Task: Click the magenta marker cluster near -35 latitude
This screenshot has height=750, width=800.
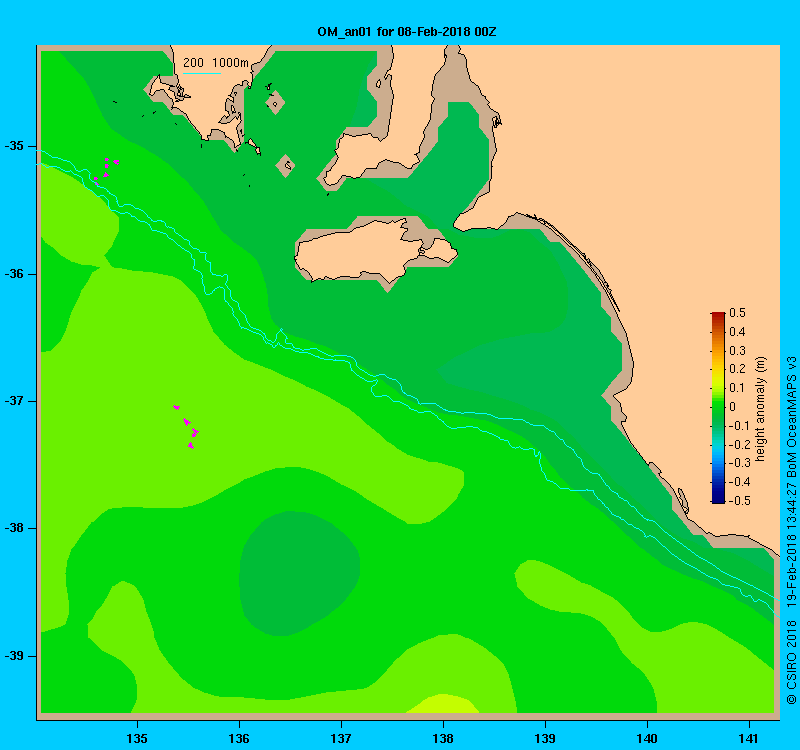Action: [106, 169]
